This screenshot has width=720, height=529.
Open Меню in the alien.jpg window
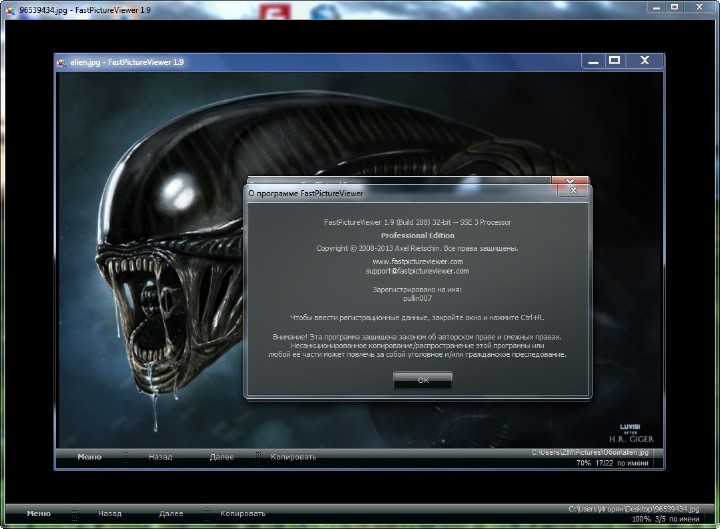click(x=89, y=457)
